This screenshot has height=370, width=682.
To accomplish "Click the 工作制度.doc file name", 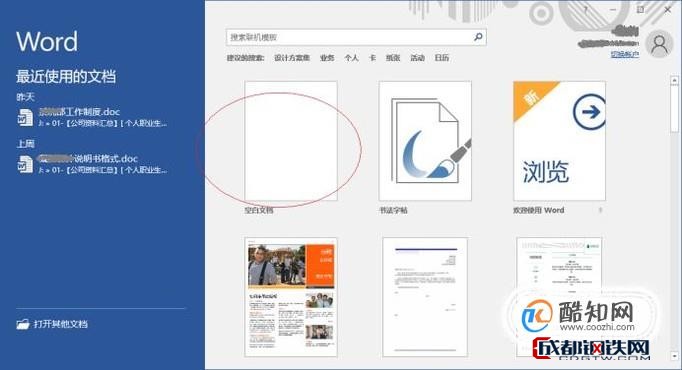I will pyautogui.click(x=79, y=112).
